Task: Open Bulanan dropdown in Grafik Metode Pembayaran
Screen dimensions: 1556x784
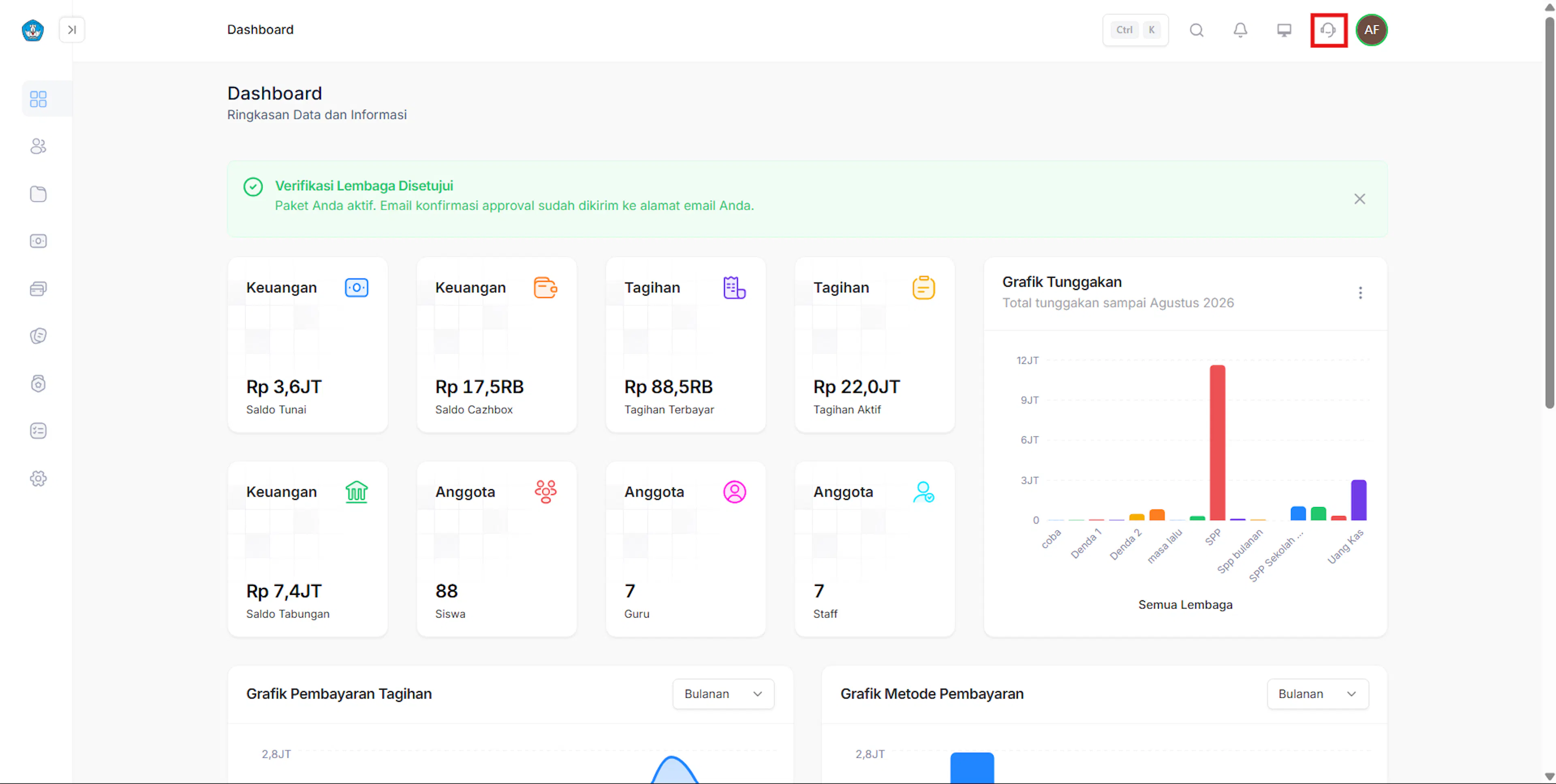Action: [x=1317, y=694]
